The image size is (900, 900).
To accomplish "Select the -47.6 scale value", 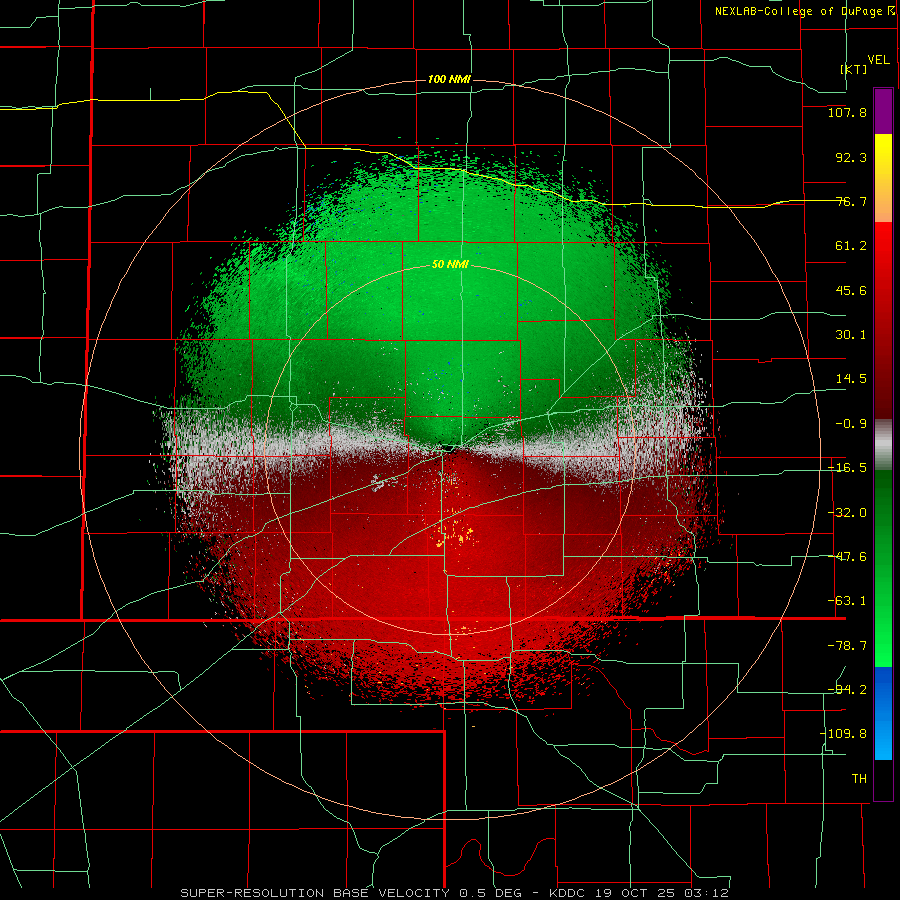I will 847,557.
